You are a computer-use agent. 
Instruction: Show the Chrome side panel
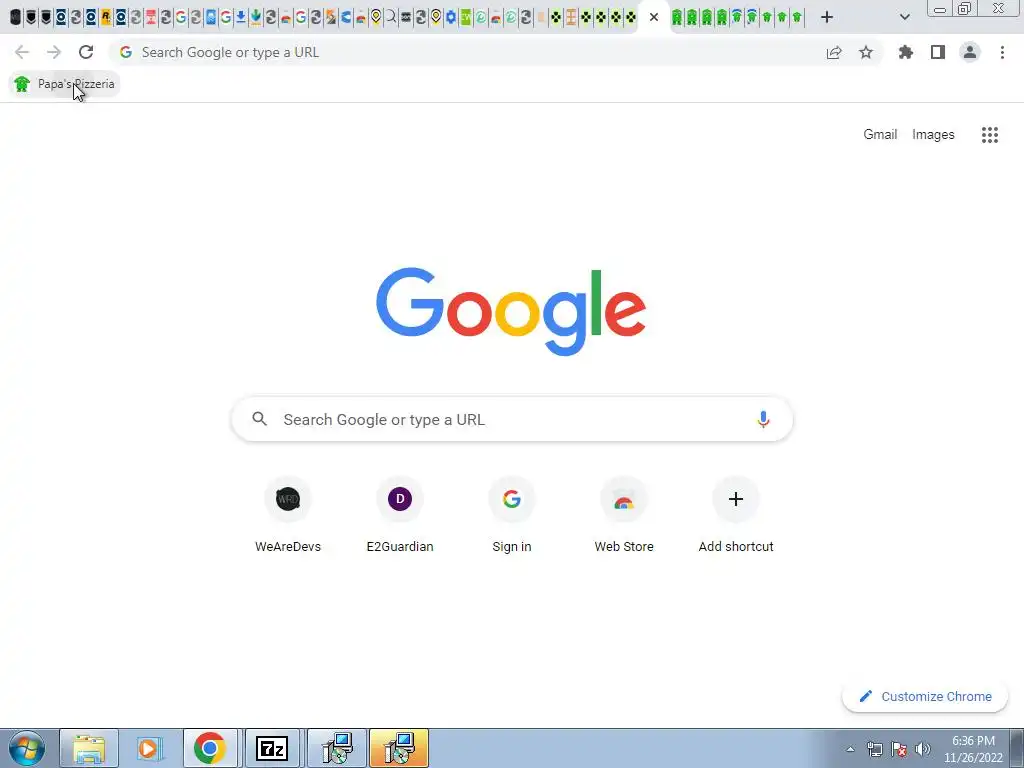point(938,52)
